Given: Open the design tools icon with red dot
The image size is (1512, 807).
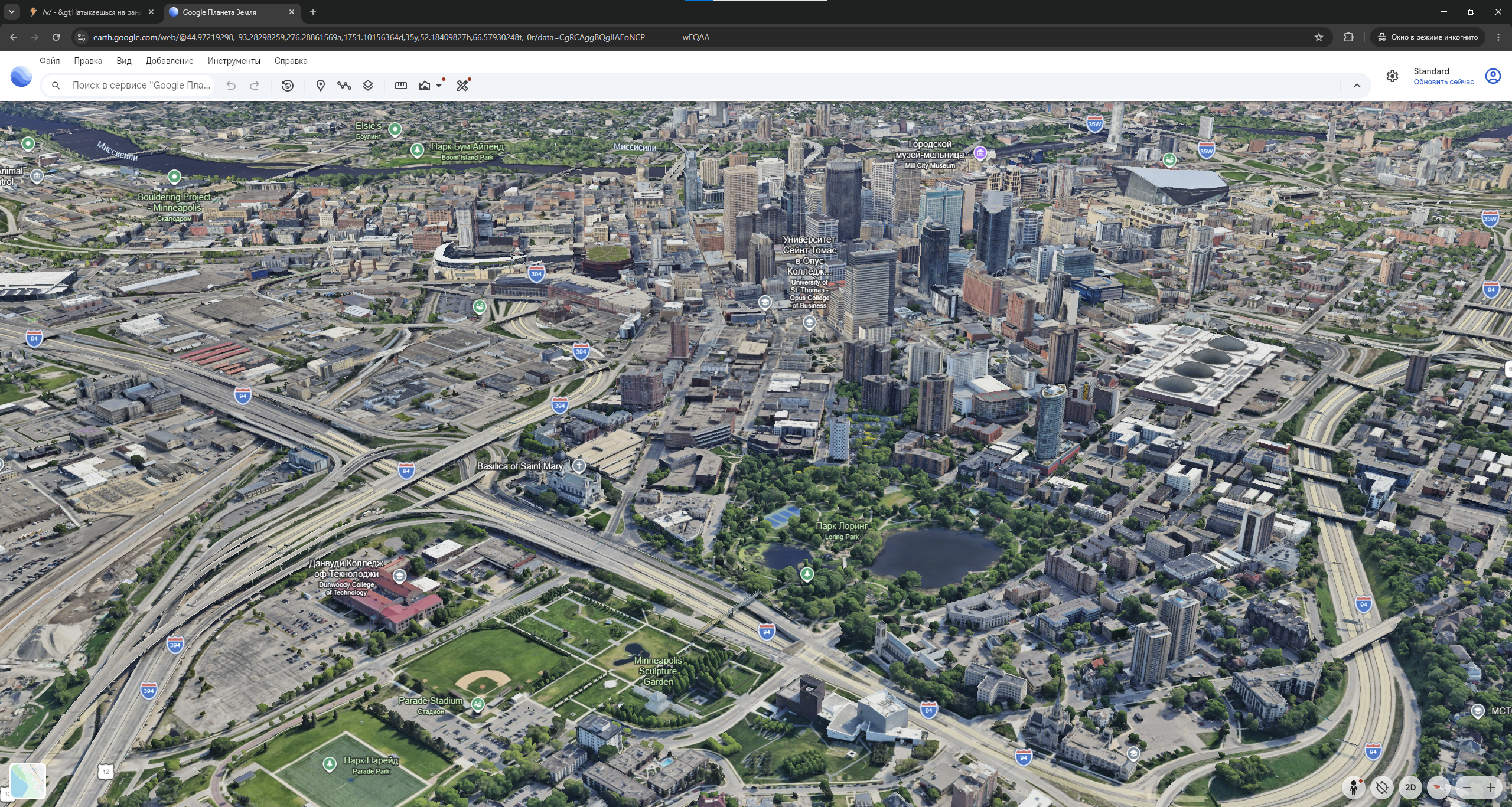Looking at the screenshot, I should pos(462,86).
